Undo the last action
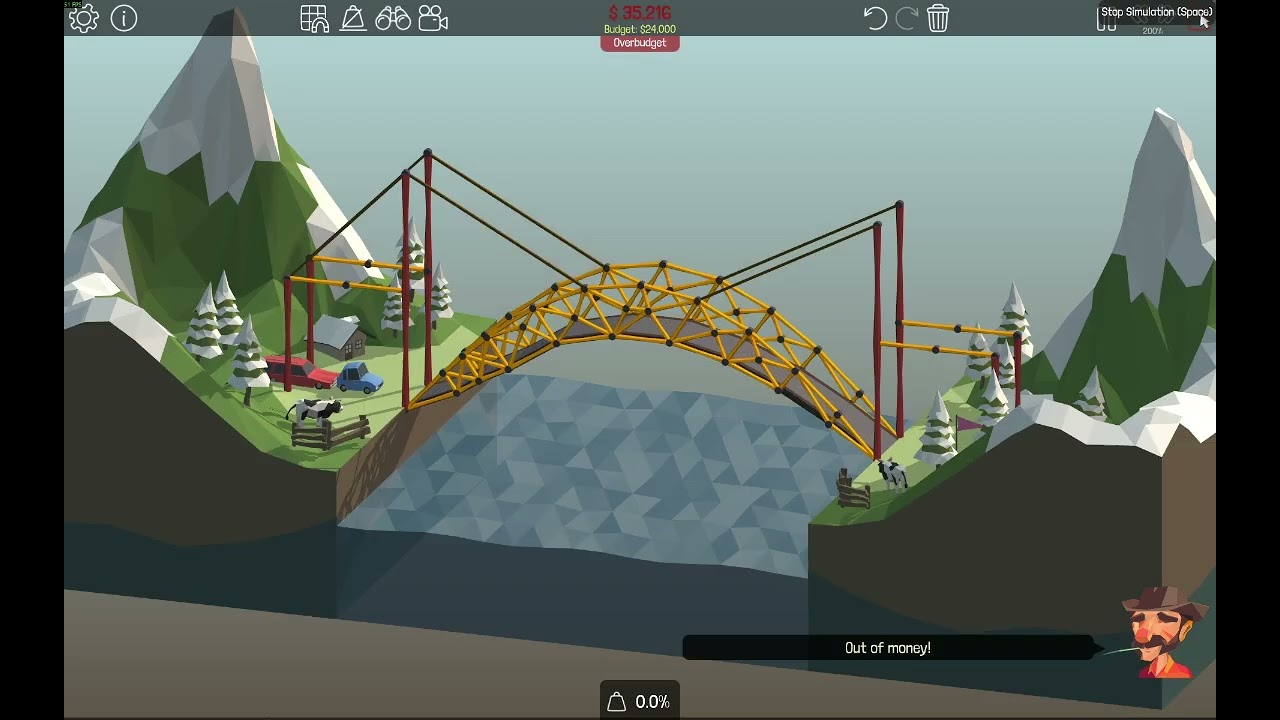Screen dimensions: 1280x720 (x=875, y=18)
